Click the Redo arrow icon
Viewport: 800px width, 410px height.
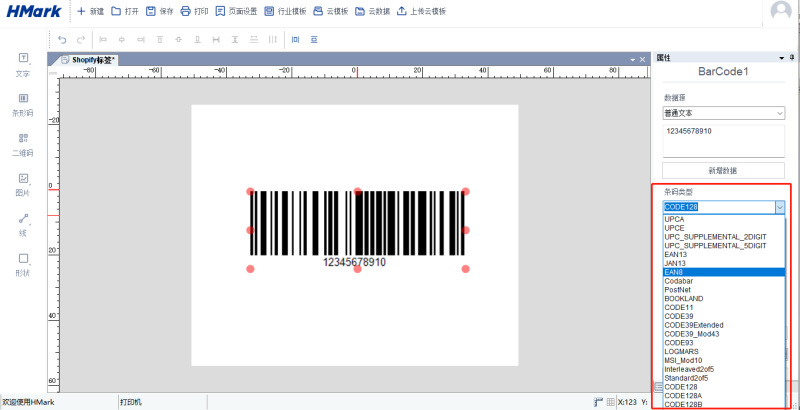point(80,40)
